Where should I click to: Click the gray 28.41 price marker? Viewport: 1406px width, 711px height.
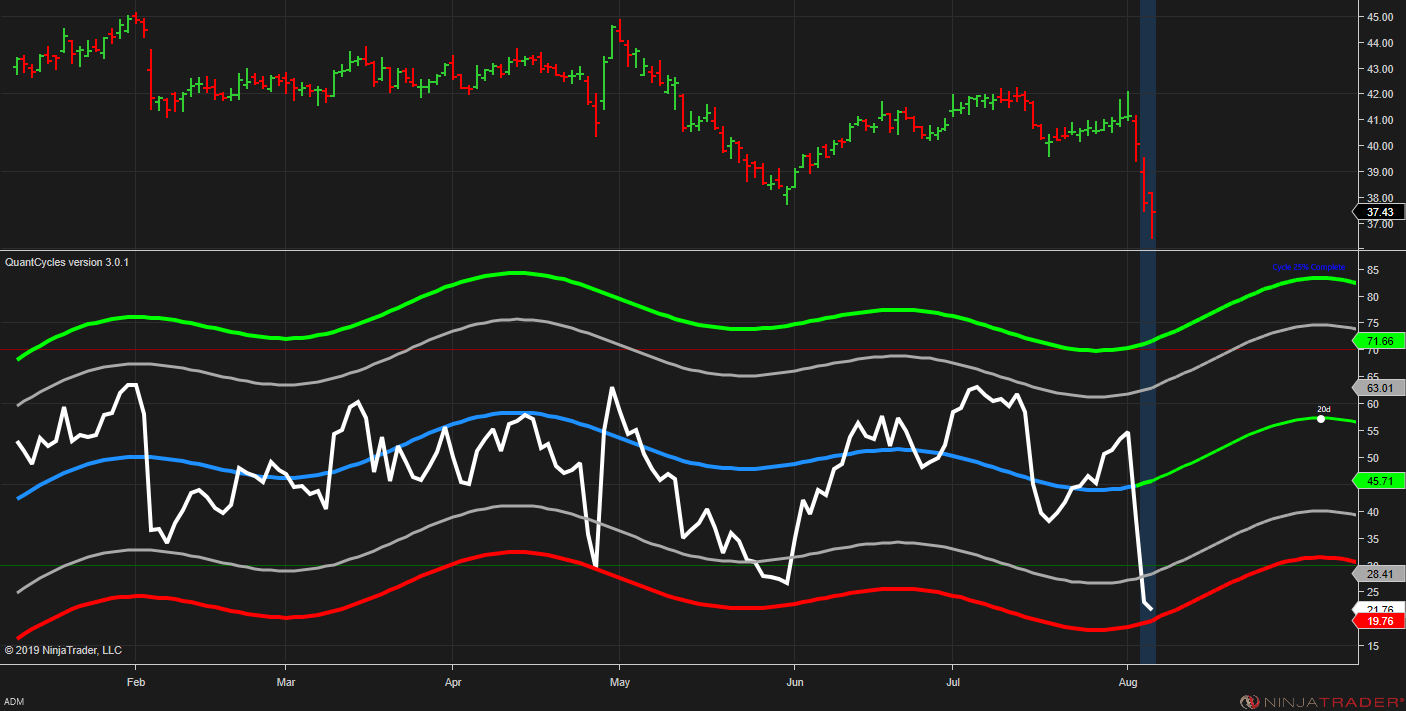click(1380, 574)
